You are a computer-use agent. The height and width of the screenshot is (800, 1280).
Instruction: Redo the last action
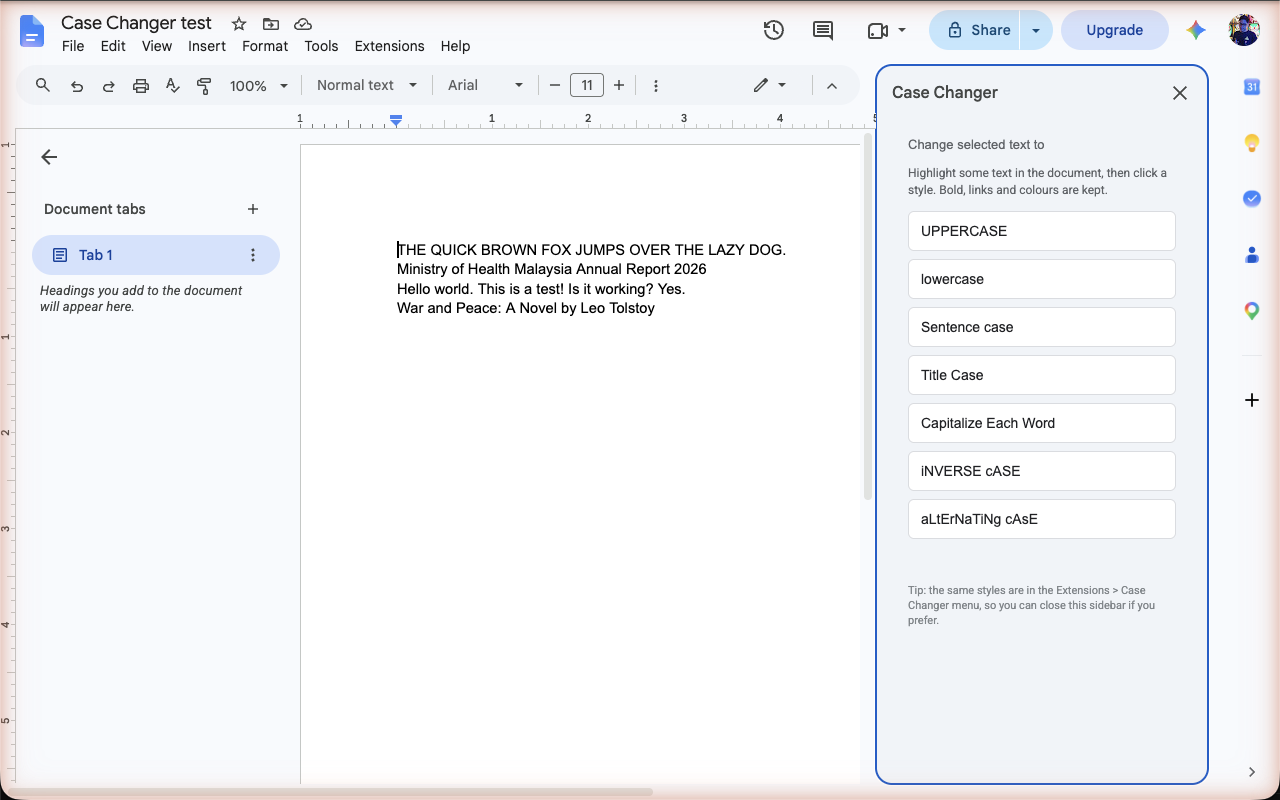point(108,86)
